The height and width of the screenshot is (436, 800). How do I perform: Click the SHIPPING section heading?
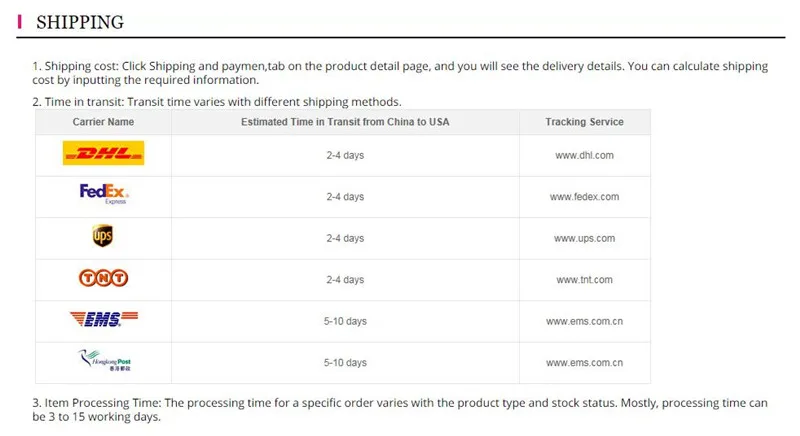coord(80,22)
